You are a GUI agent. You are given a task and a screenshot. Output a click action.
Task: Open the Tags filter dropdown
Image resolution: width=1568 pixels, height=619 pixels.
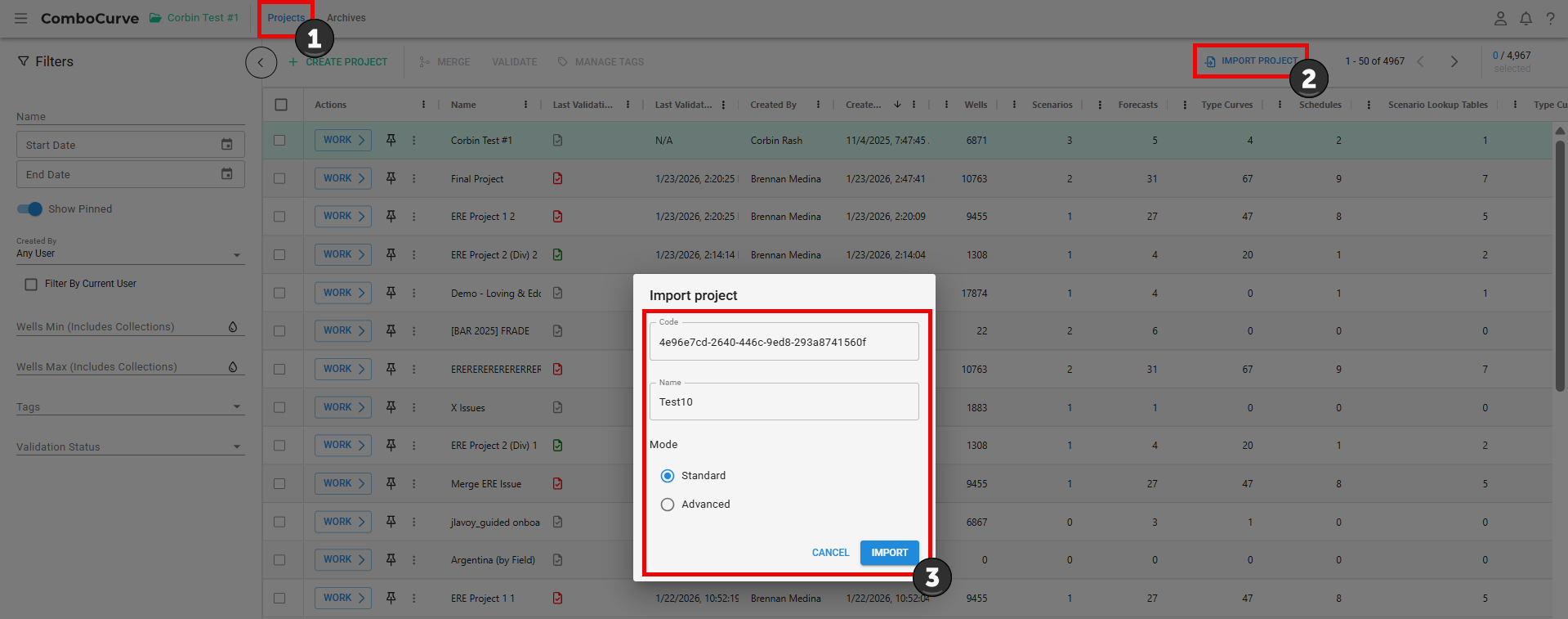pos(236,407)
